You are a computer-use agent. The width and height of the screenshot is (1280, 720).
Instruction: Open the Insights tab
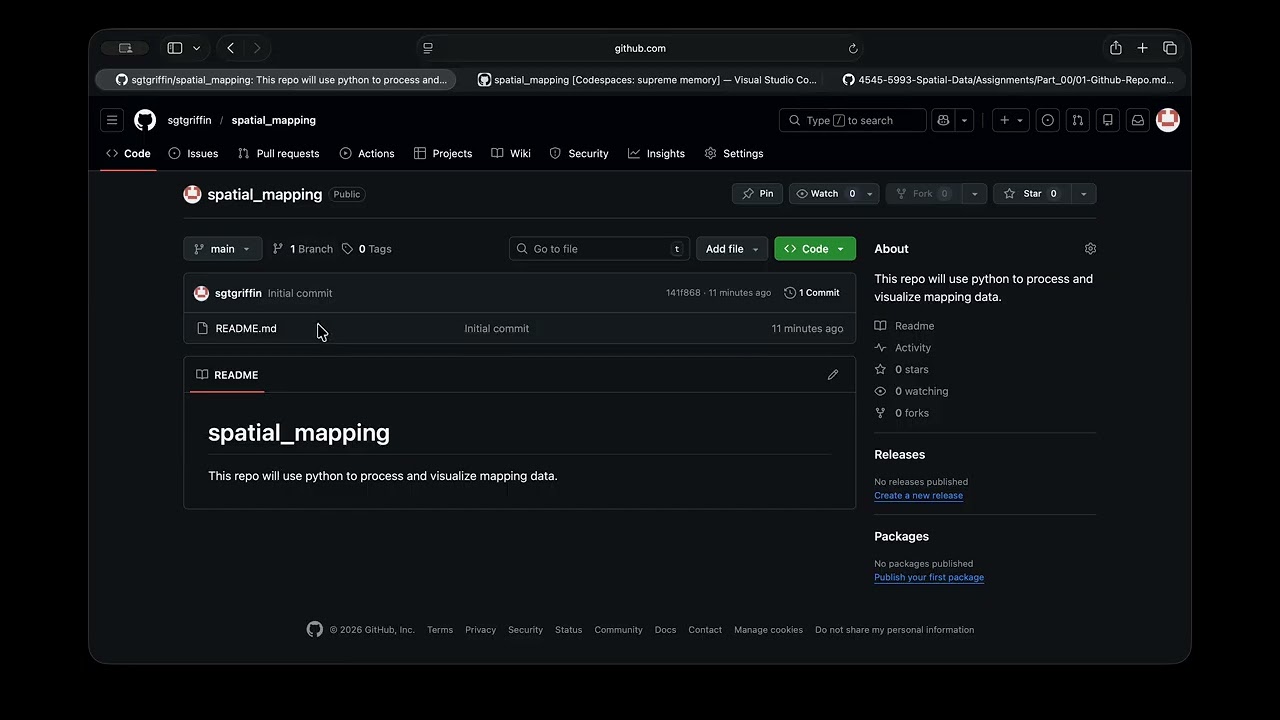pos(656,153)
